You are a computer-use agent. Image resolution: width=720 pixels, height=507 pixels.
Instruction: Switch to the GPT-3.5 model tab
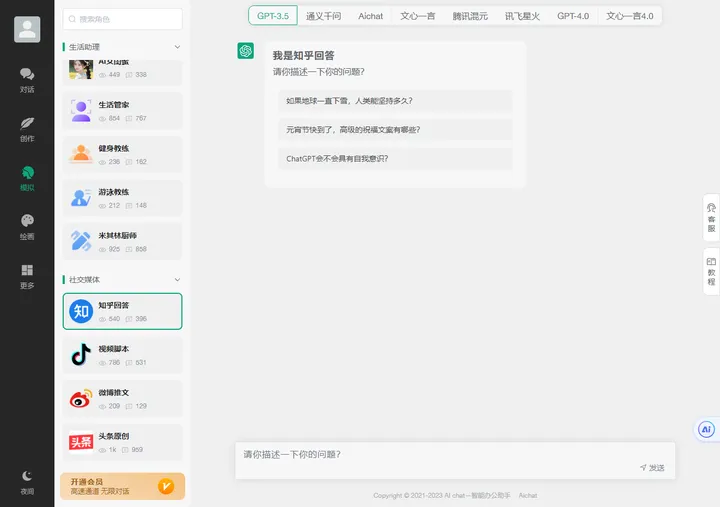click(x=273, y=16)
